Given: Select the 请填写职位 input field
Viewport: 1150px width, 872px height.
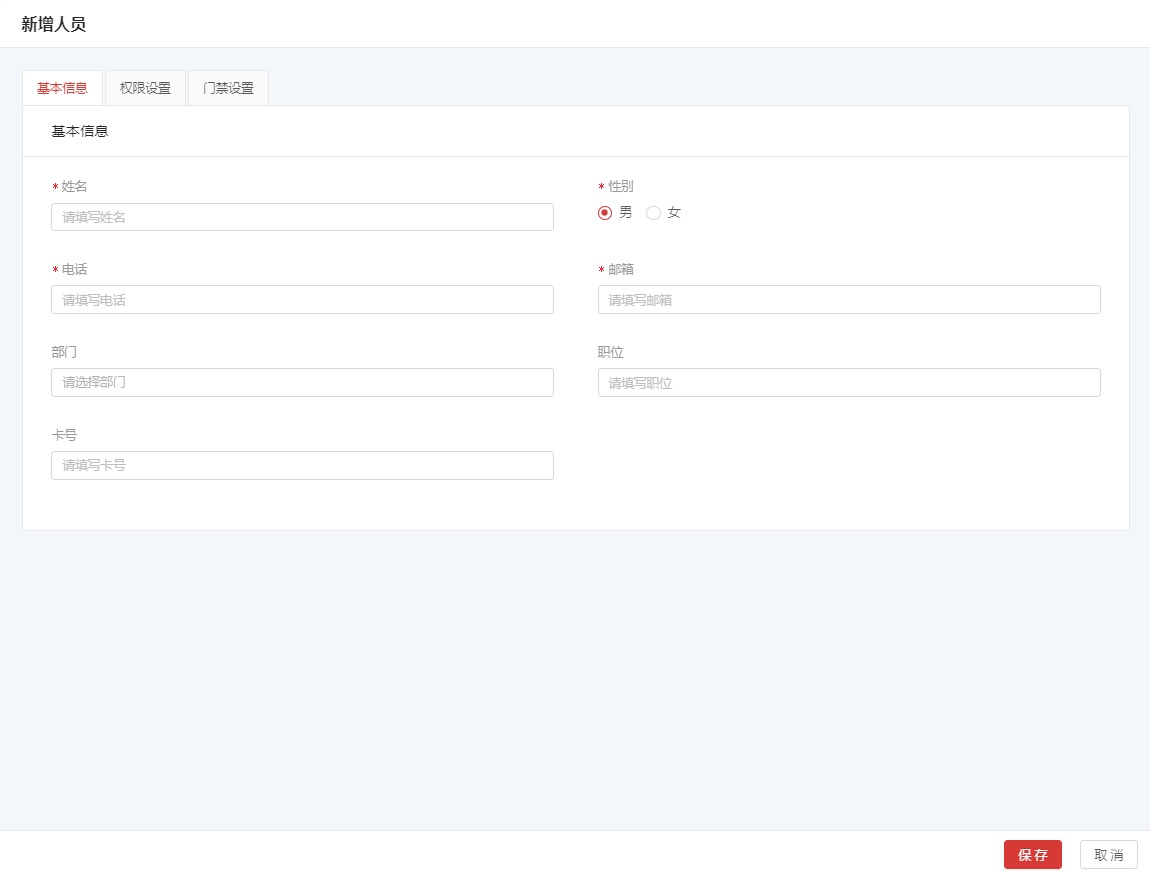Looking at the screenshot, I should [849, 382].
